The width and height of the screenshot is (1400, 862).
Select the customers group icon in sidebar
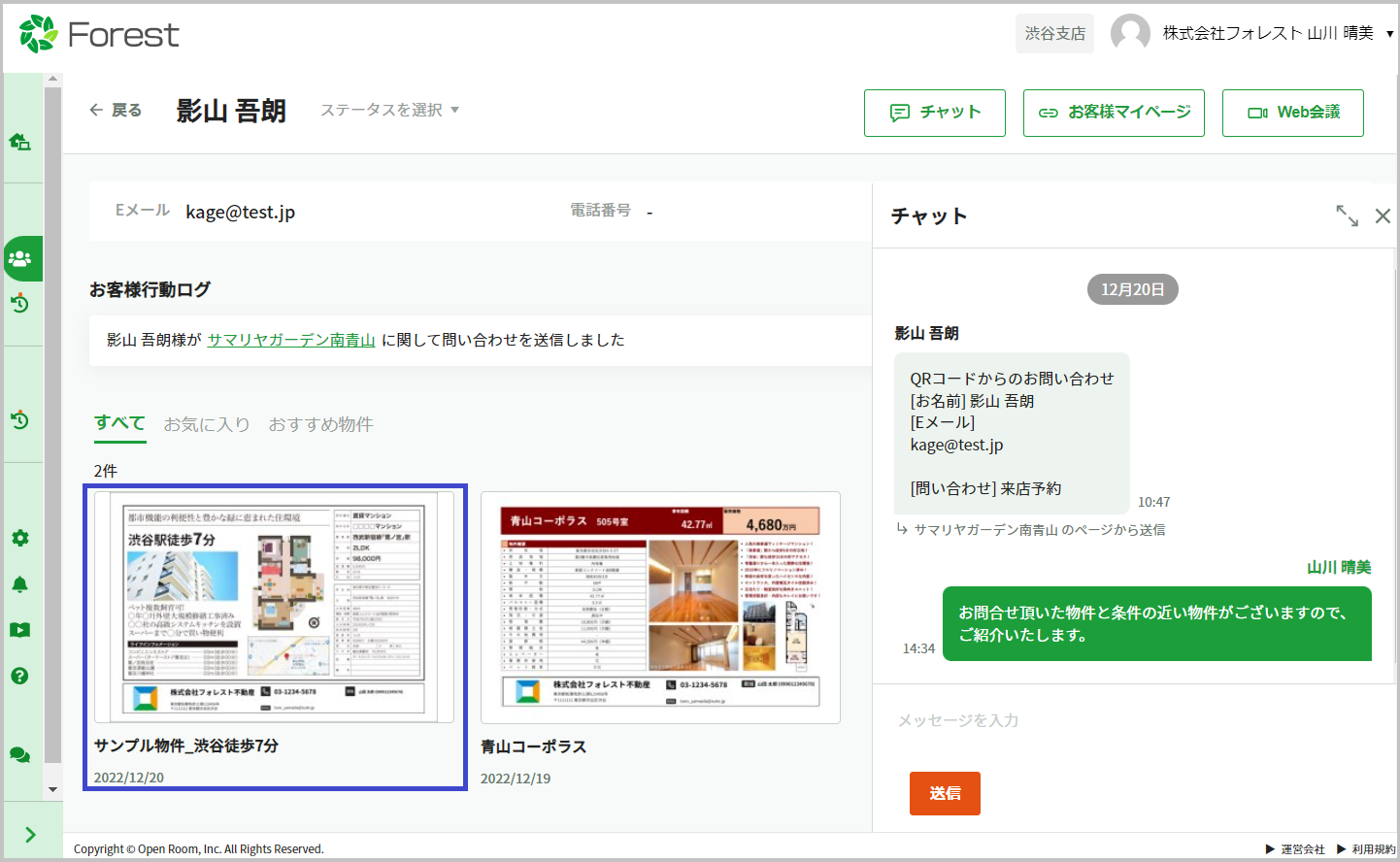pos(20,258)
